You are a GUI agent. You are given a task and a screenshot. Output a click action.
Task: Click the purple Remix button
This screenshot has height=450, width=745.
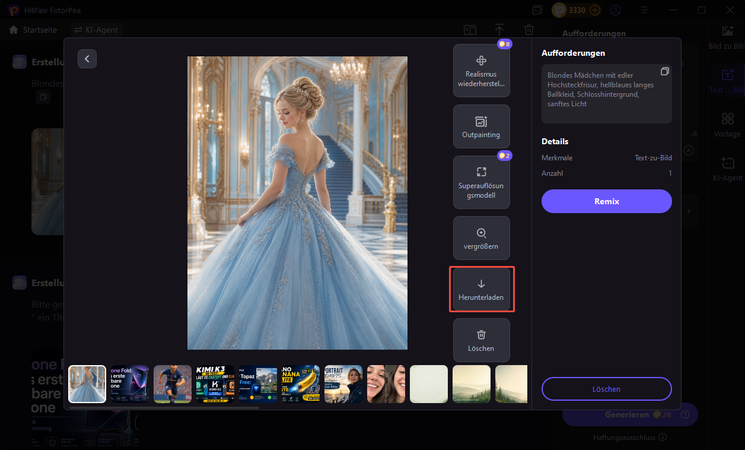(x=606, y=201)
